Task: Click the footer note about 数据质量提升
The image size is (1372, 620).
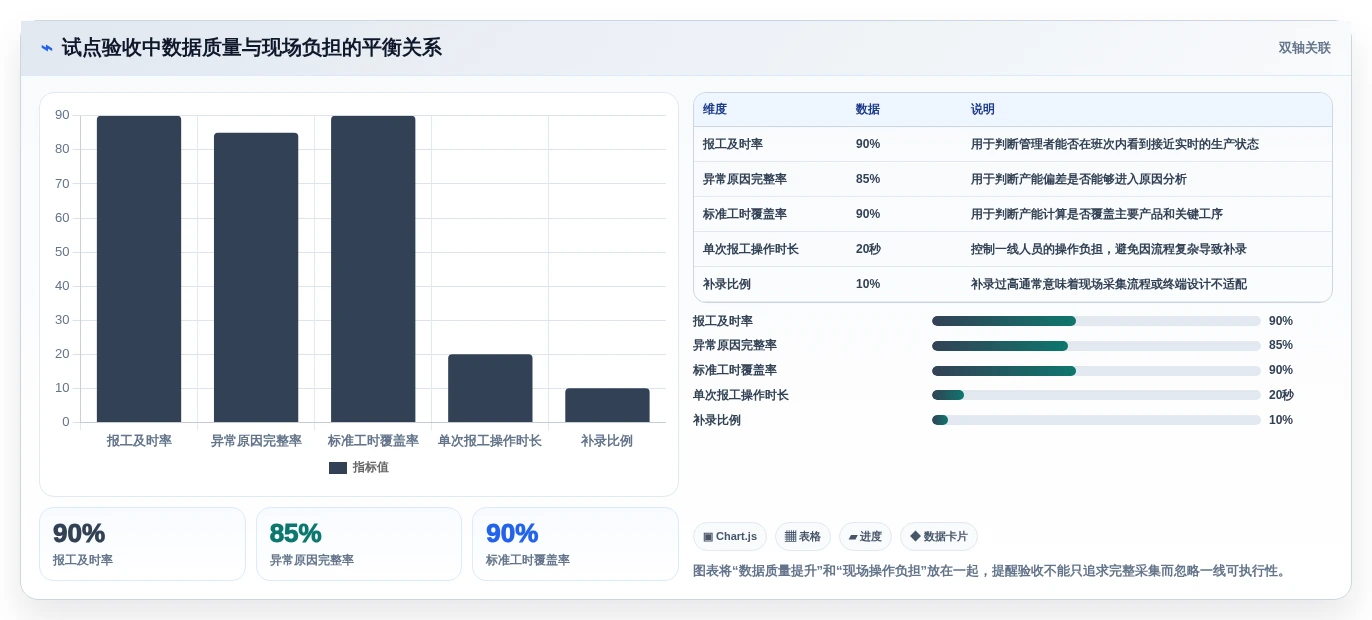Action: click(x=992, y=571)
